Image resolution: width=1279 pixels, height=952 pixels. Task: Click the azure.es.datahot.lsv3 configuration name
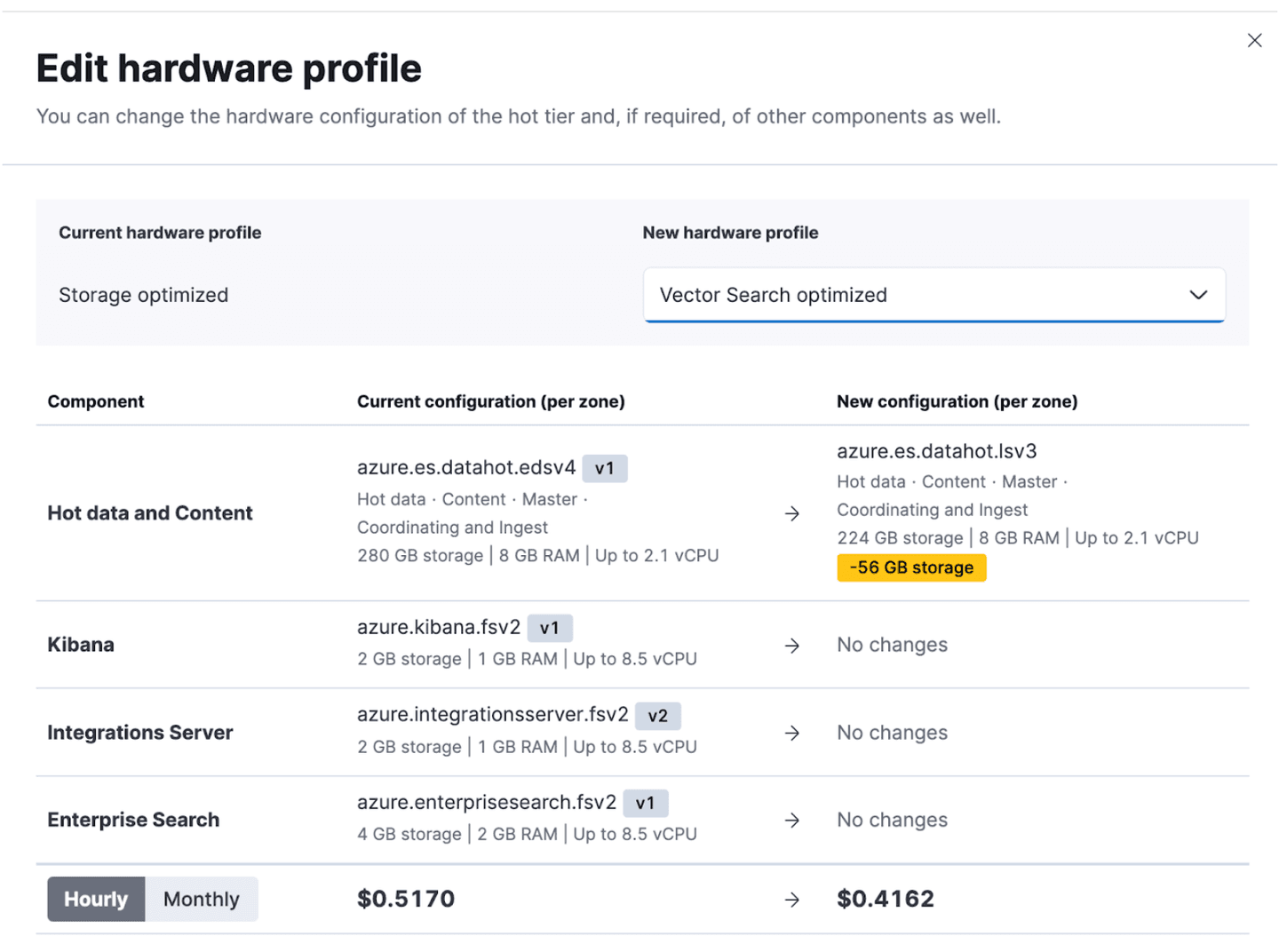[x=936, y=451]
